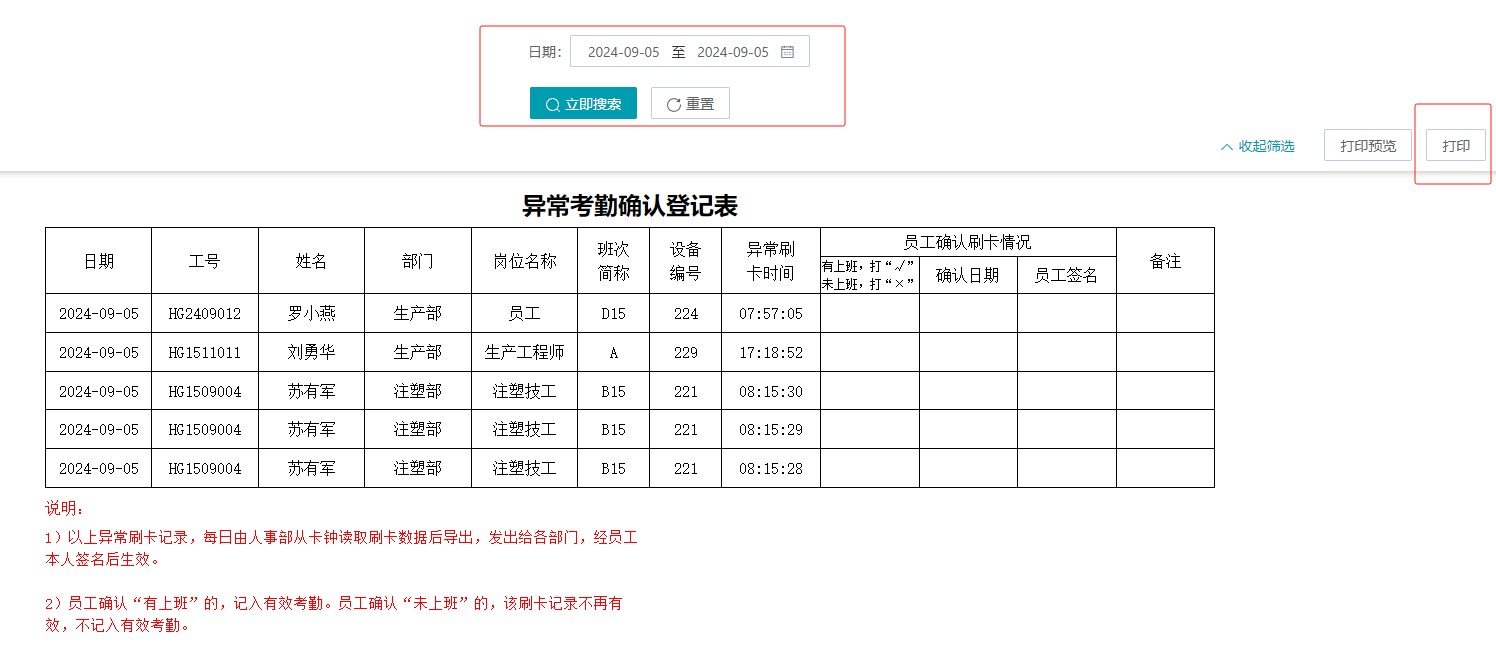The height and width of the screenshot is (670, 1496).
Task: Click the circular refresh icon on 重置
Action: (x=671, y=103)
